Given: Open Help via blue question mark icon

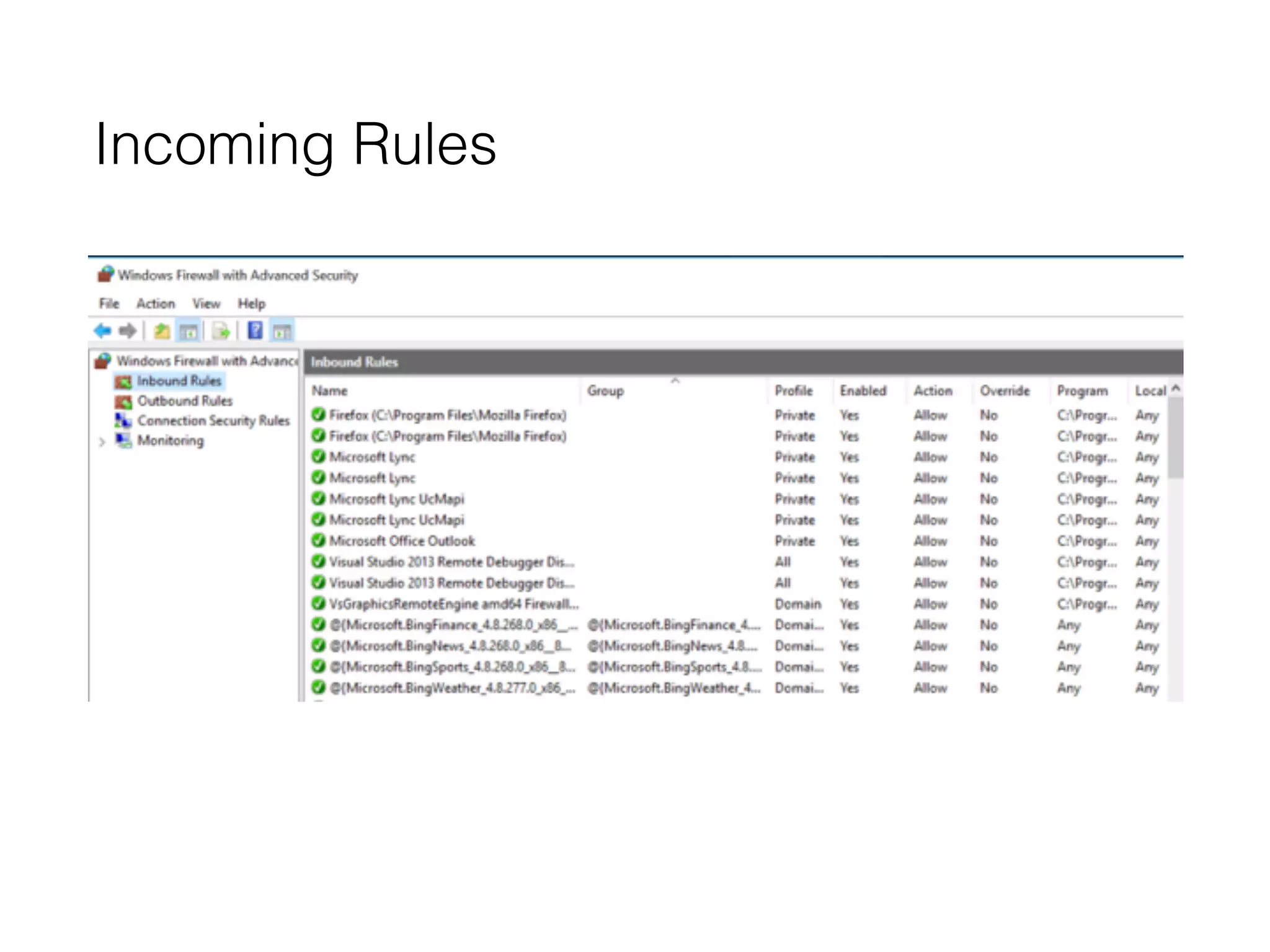Looking at the screenshot, I should 255,330.
